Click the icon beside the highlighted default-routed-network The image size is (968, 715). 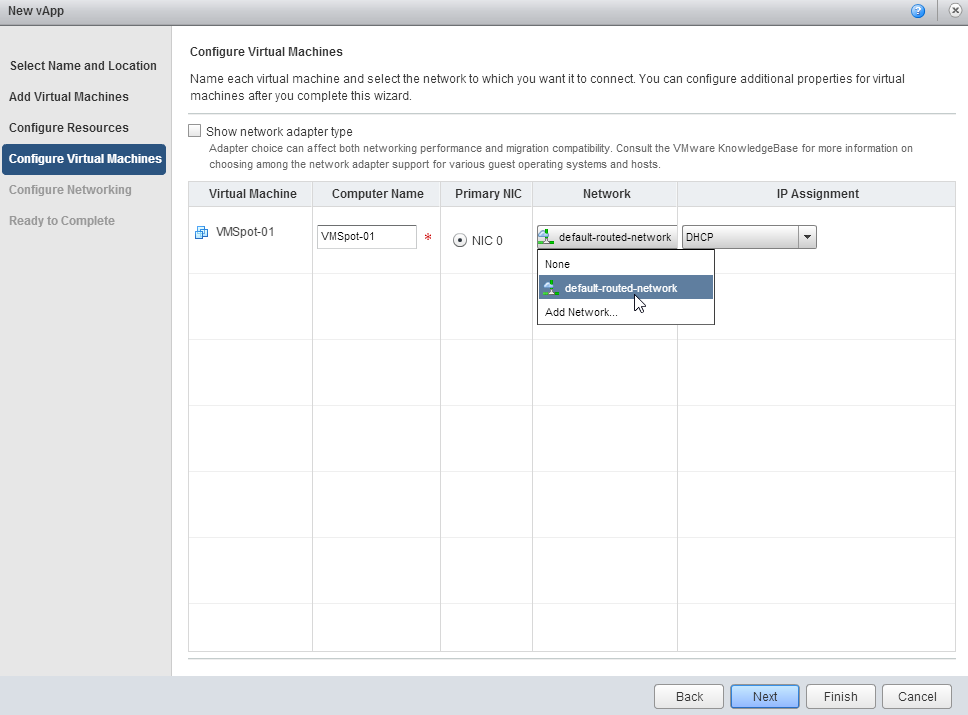point(551,288)
